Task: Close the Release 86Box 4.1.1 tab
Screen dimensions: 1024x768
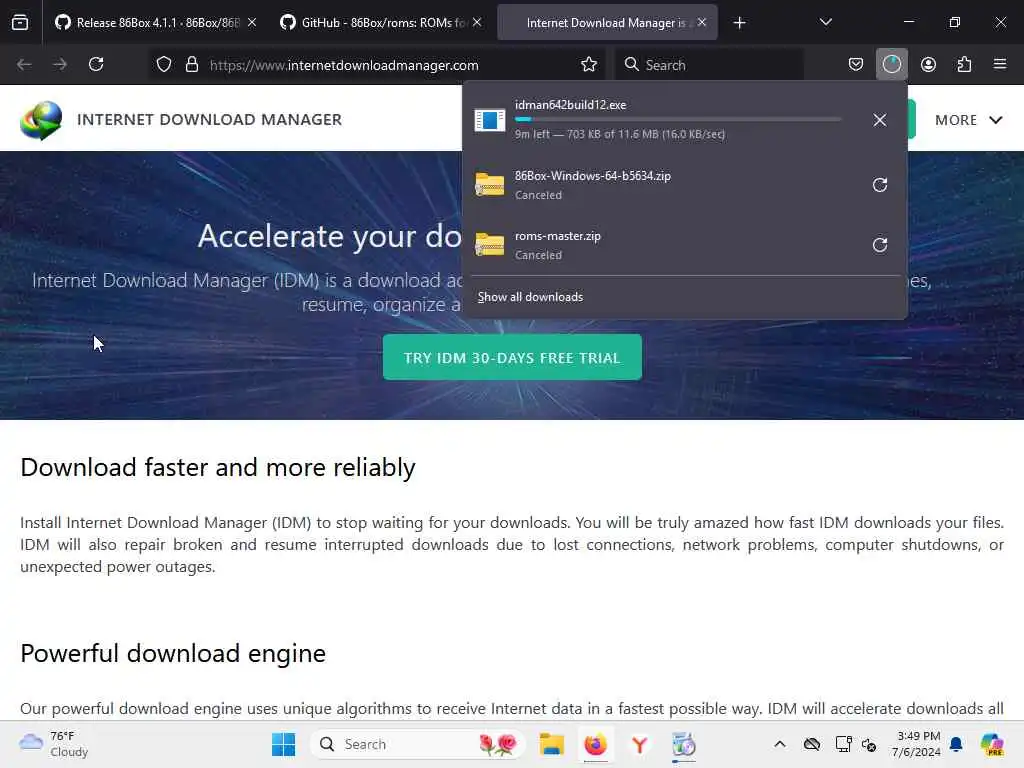Action: 252,23
